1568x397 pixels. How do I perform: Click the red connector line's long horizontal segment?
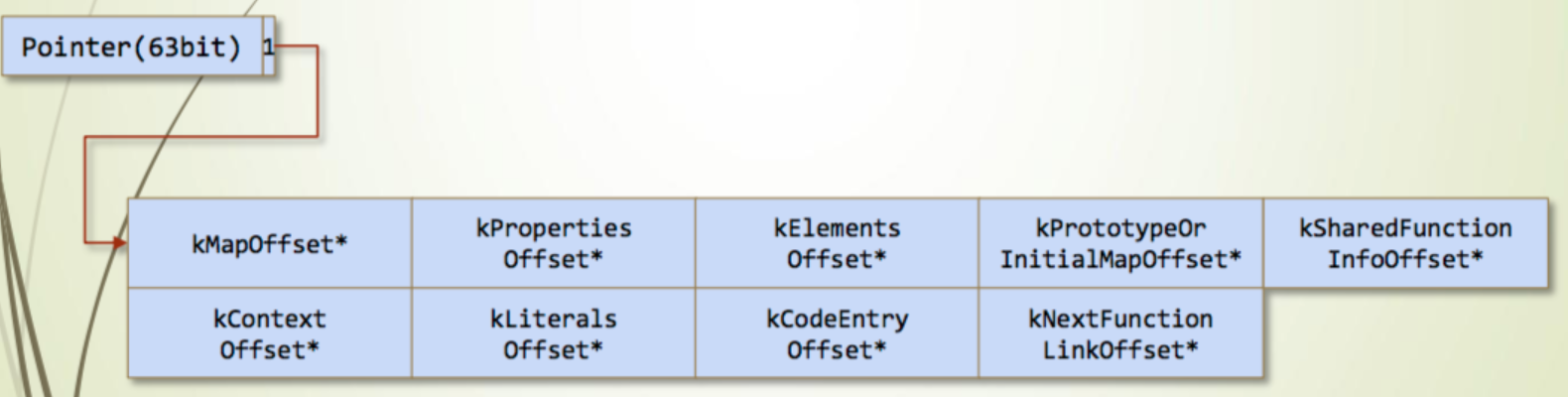[201, 137]
